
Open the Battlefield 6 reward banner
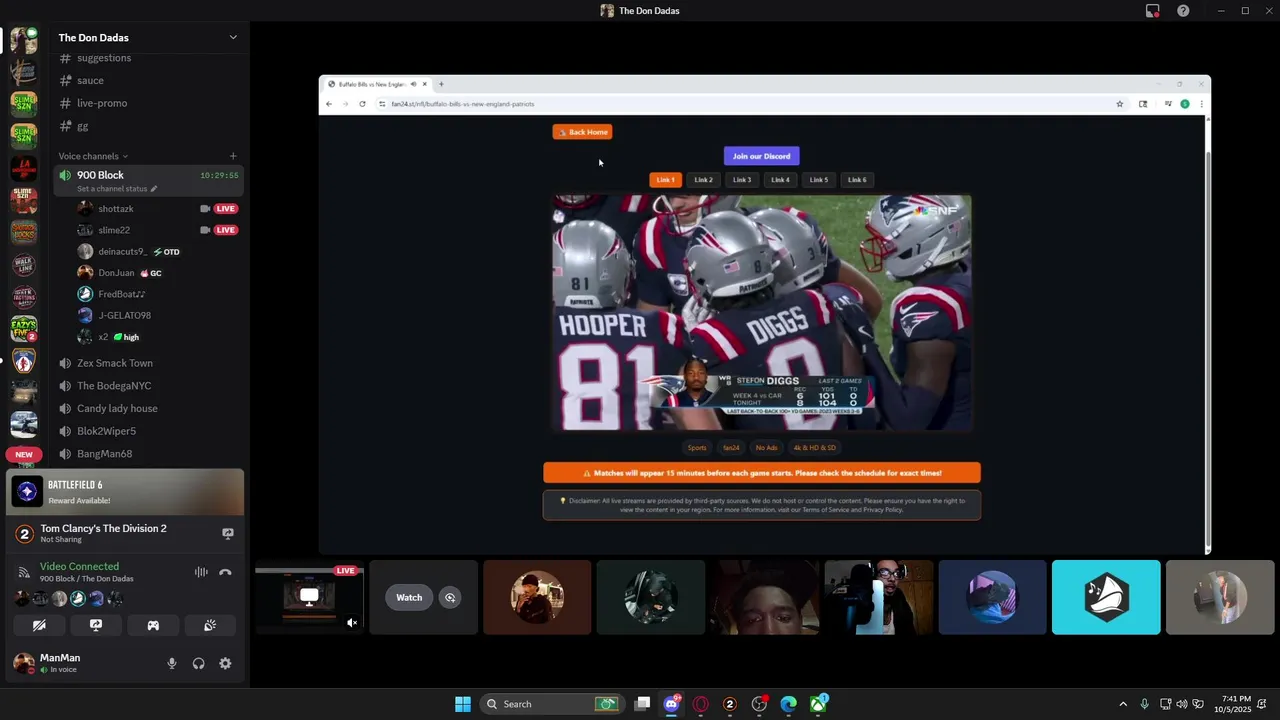pos(125,492)
